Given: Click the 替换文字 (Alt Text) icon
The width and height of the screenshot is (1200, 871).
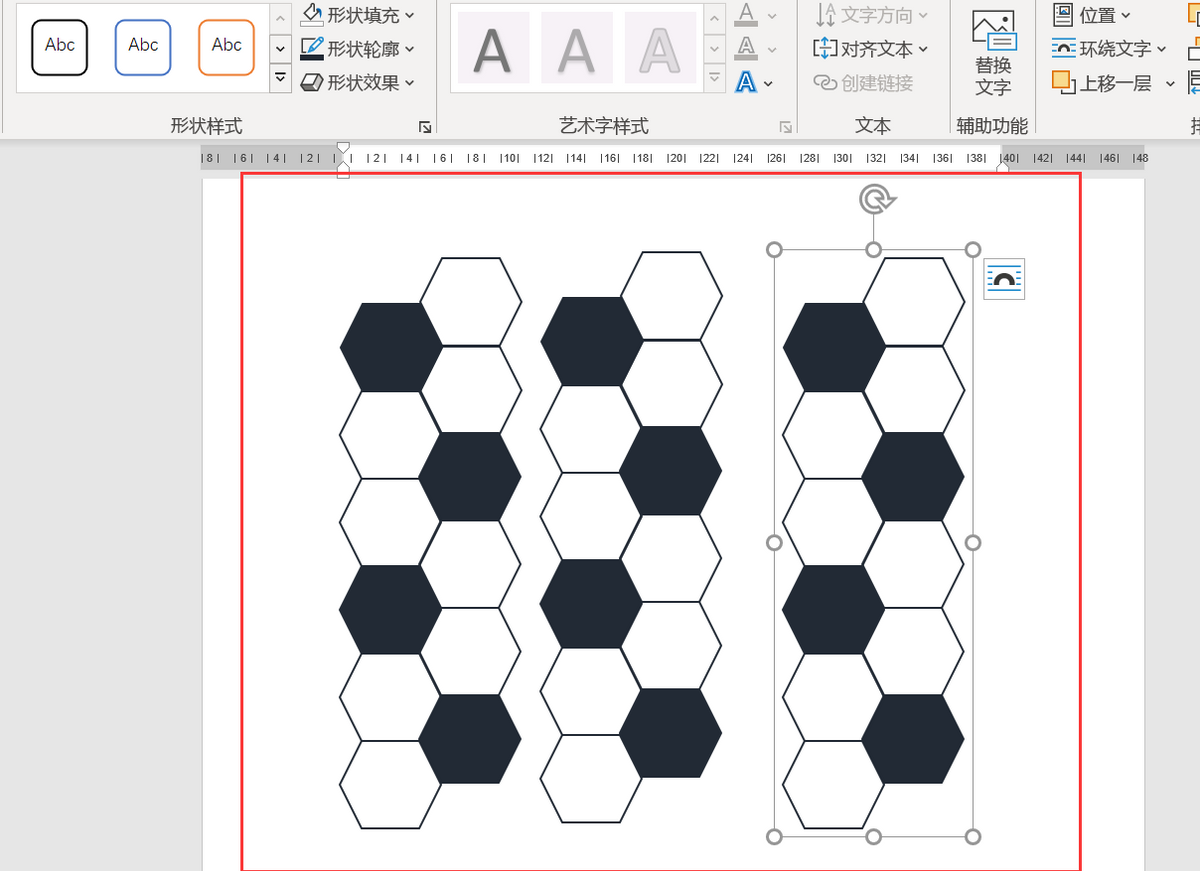Looking at the screenshot, I should click(x=993, y=52).
